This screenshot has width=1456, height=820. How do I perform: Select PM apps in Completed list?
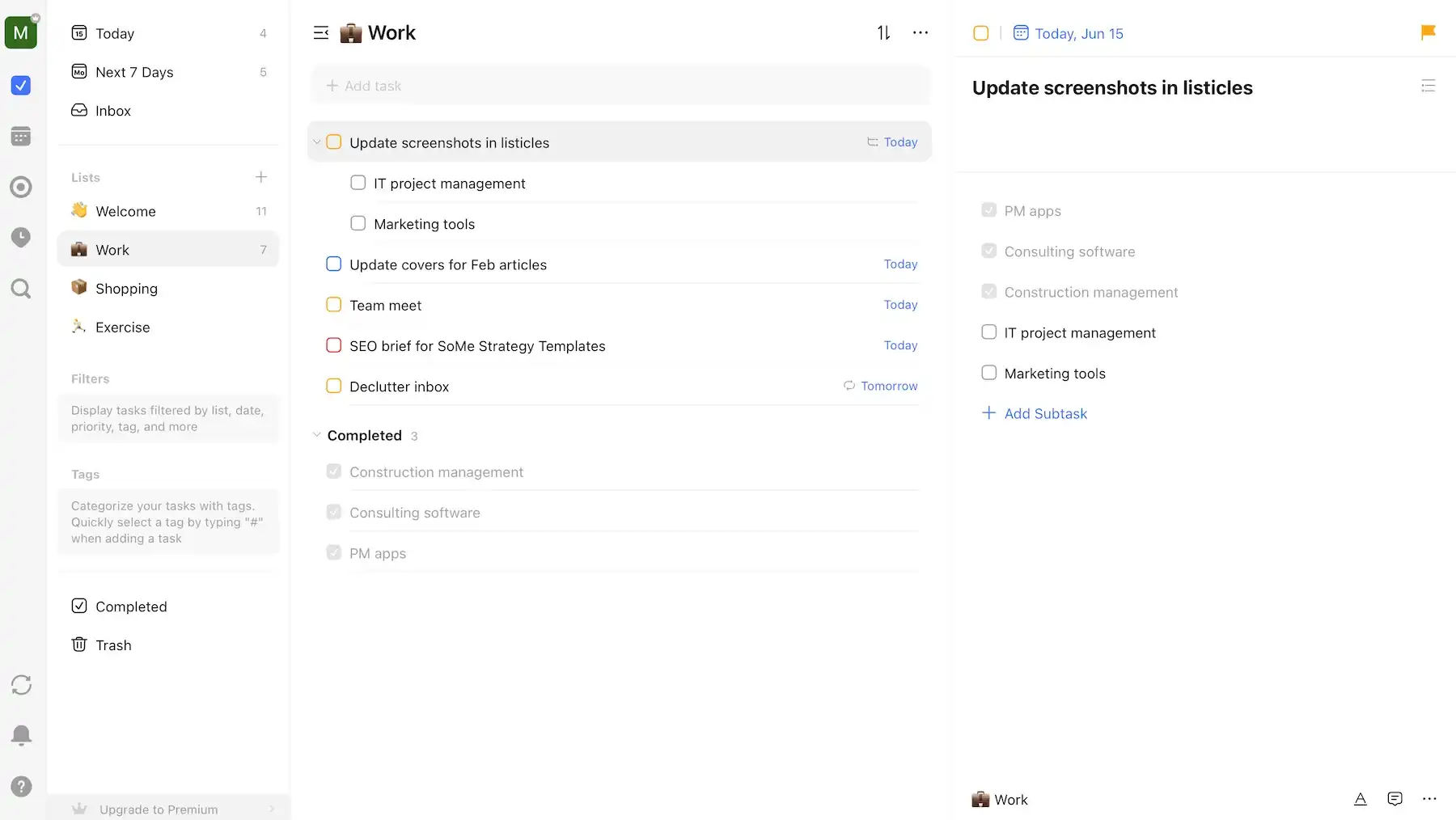pos(621,553)
